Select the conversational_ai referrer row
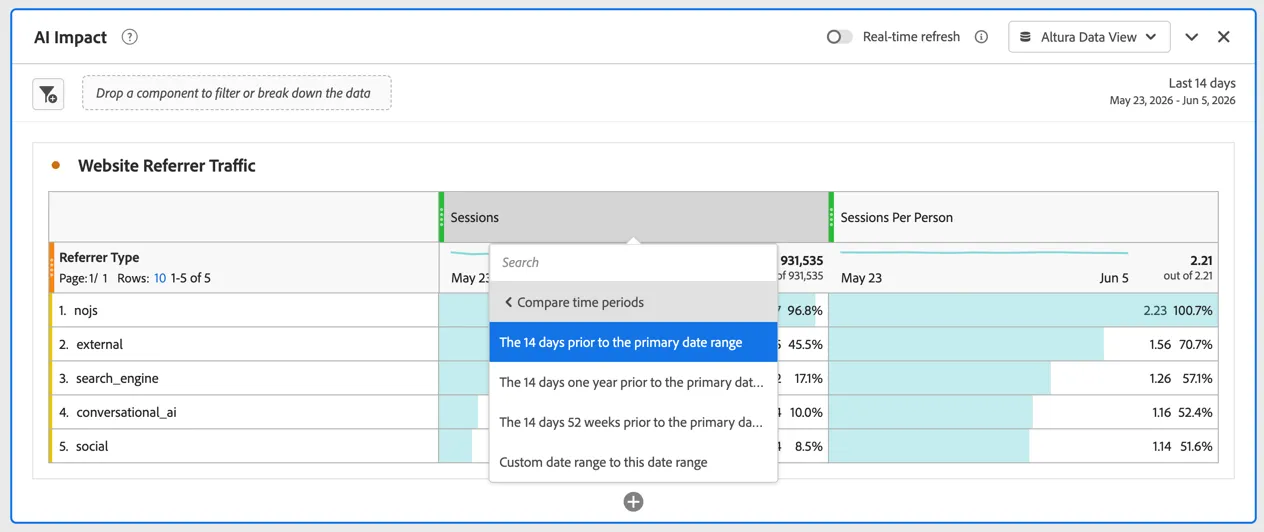This screenshot has width=1264, height=532. point(245,412)
